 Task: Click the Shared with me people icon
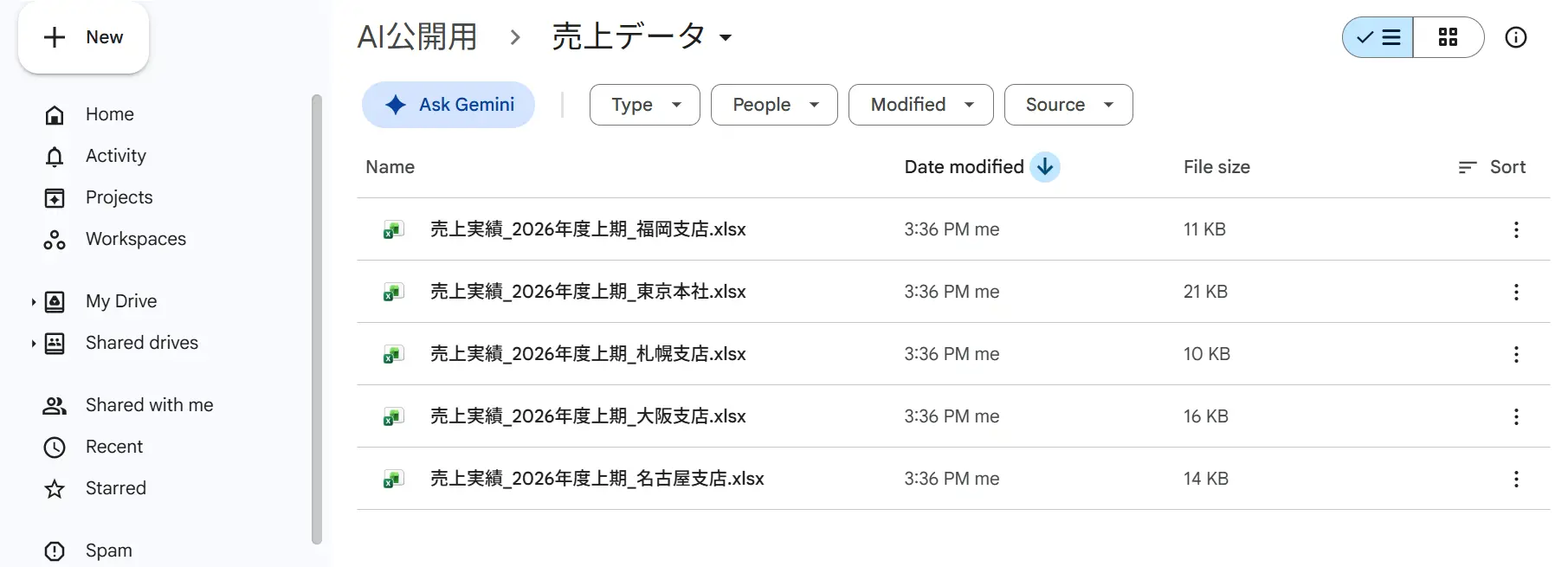pos(55,405)
